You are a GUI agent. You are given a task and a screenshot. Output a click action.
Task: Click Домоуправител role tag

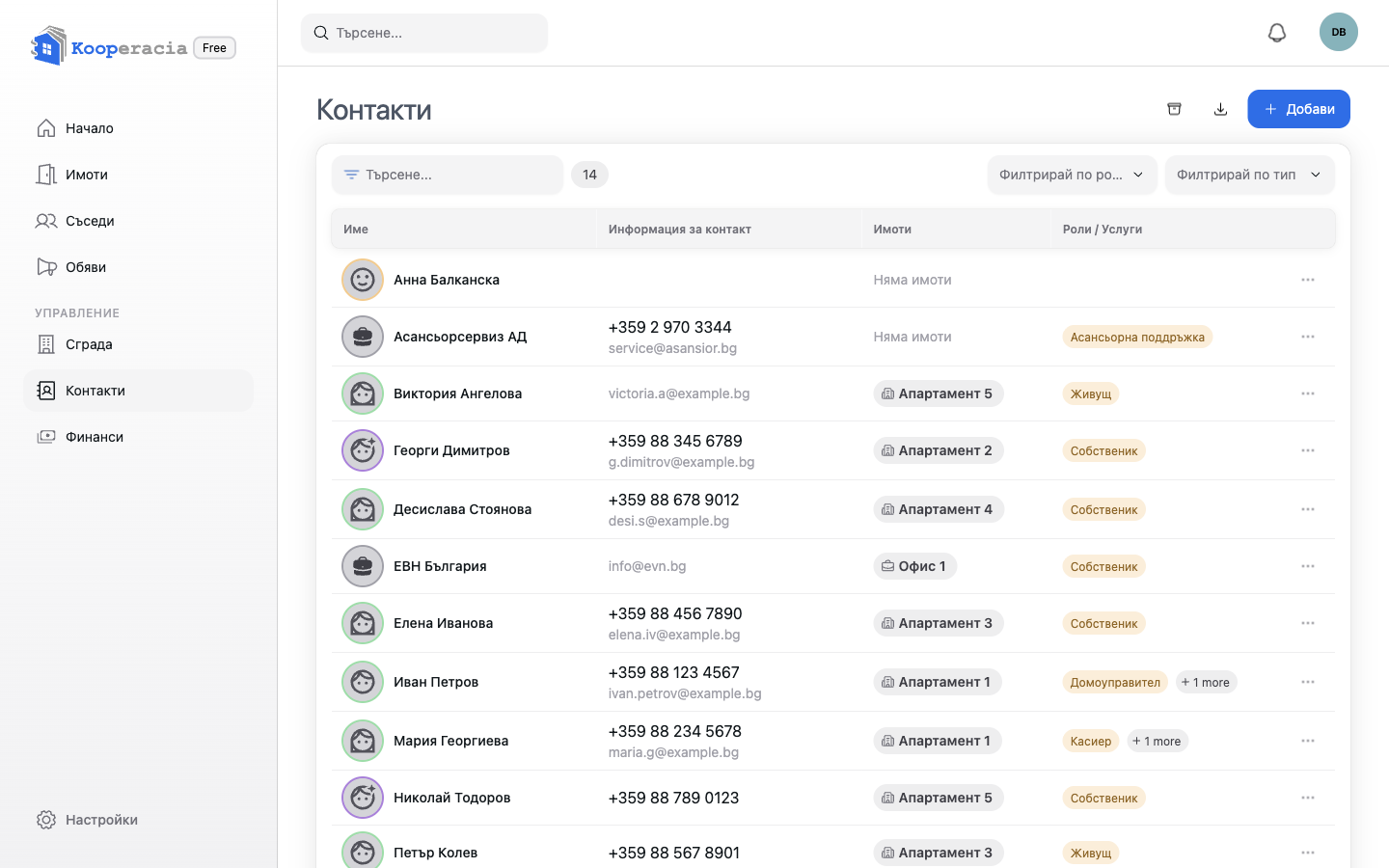(1115, 682)
